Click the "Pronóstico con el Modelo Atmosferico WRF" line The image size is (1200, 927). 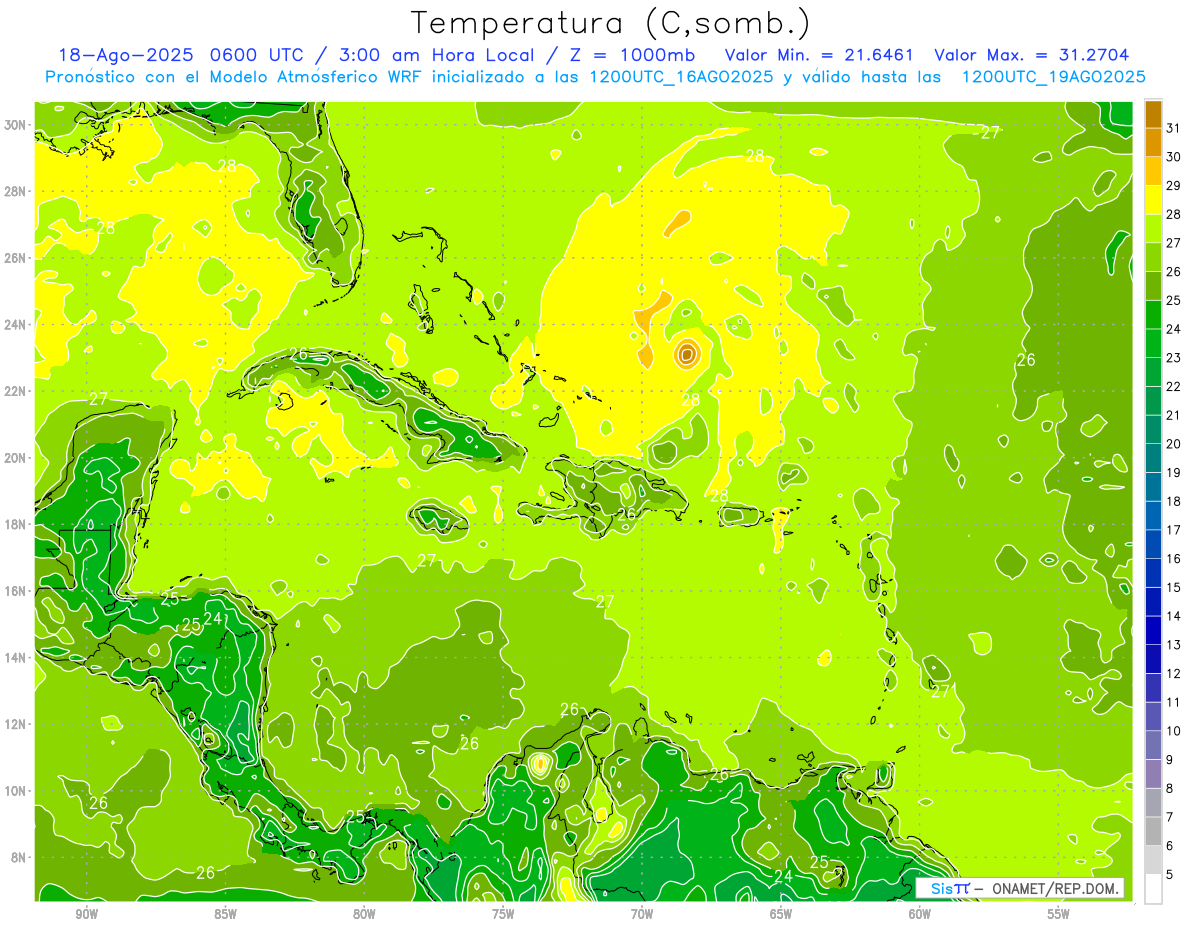[x=235, y=77]
